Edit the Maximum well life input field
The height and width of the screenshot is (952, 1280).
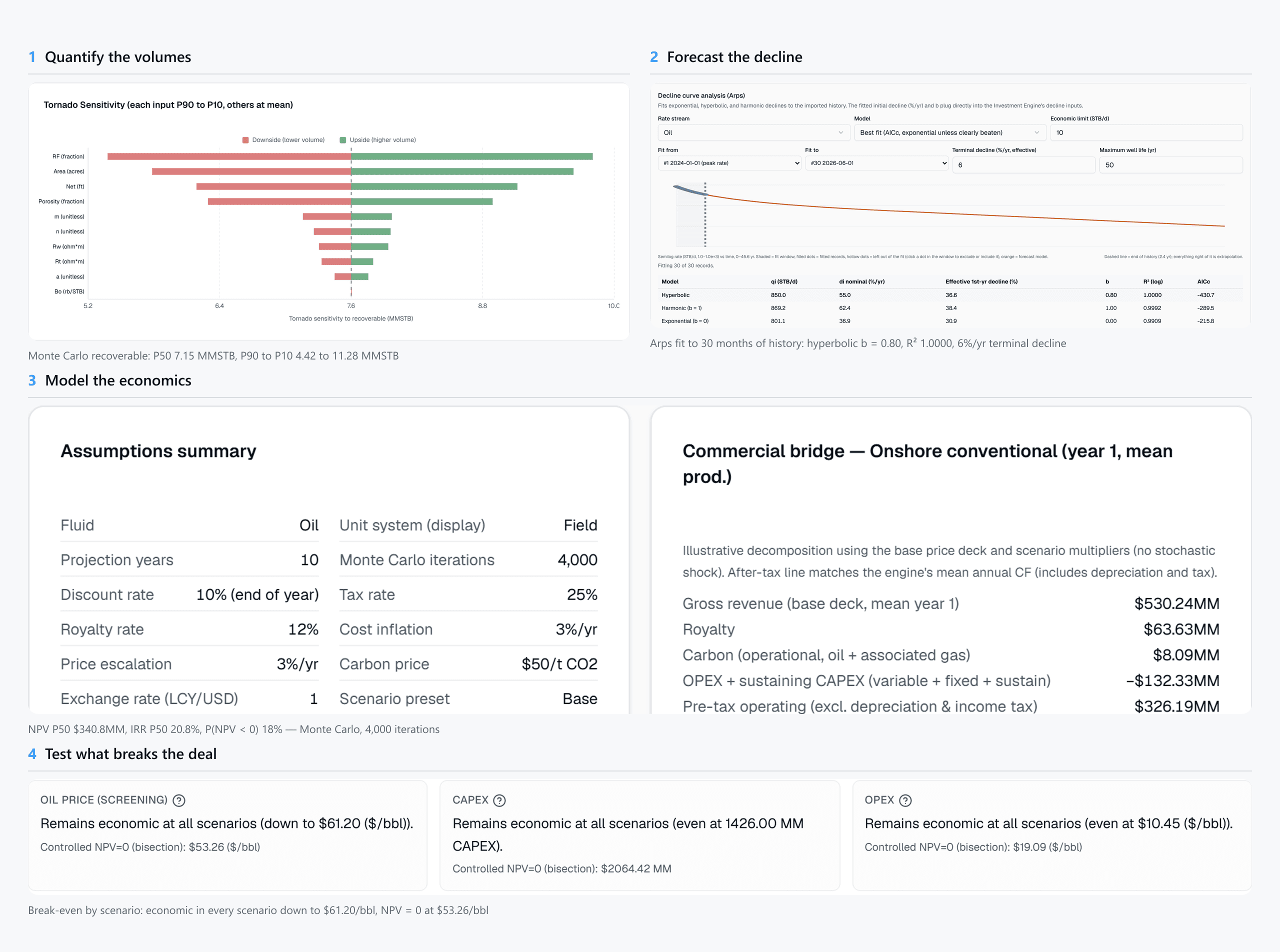pos(1171,165)
